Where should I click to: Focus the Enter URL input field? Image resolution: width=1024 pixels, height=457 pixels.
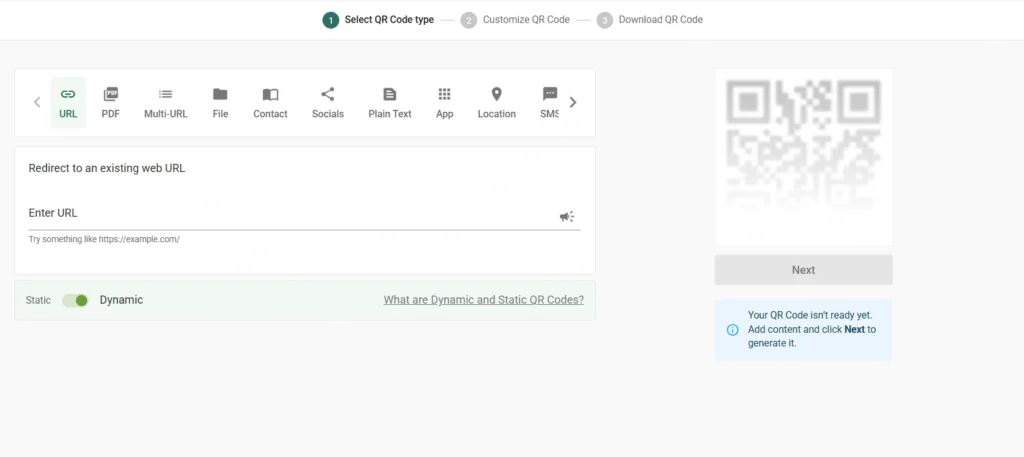click(x=290, y=214)
